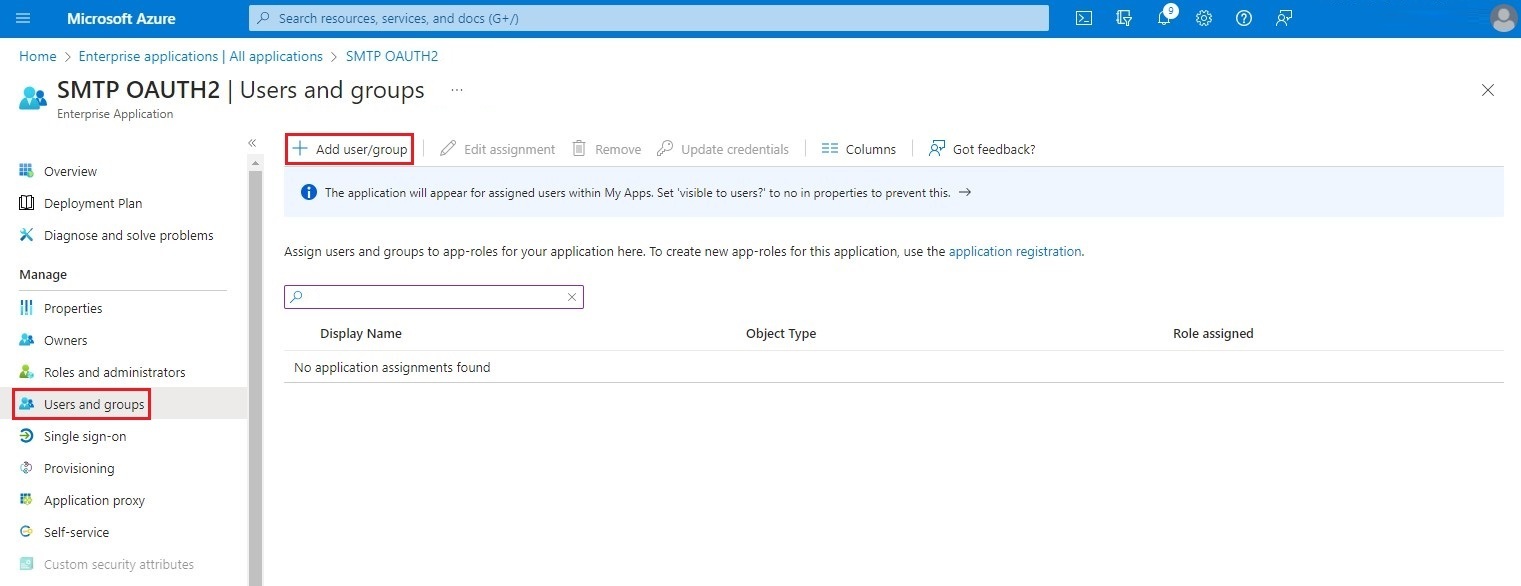Clear the search box with the X
Viewport: 1521px width, 586px height.
pyautogui.click(x=571, y=297)
